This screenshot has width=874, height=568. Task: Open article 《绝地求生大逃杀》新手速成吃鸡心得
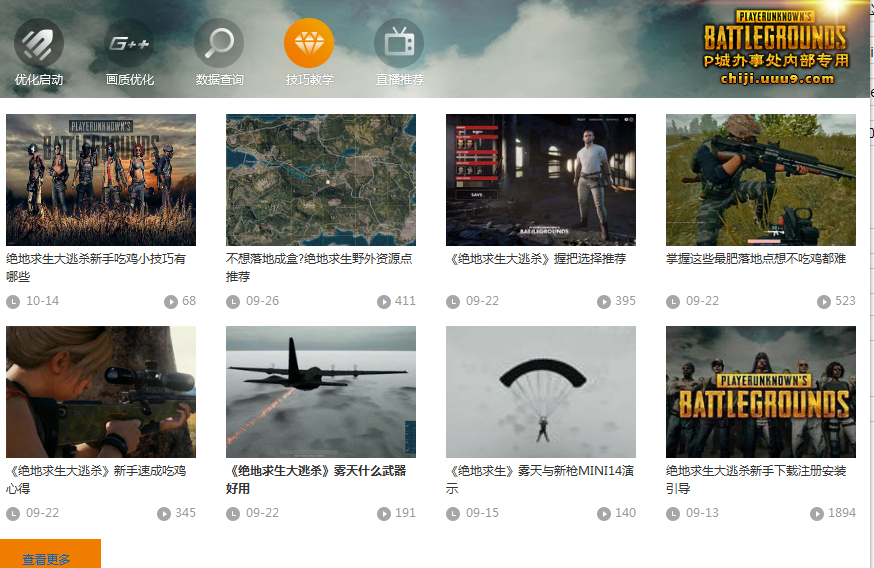tap(96, 479)
